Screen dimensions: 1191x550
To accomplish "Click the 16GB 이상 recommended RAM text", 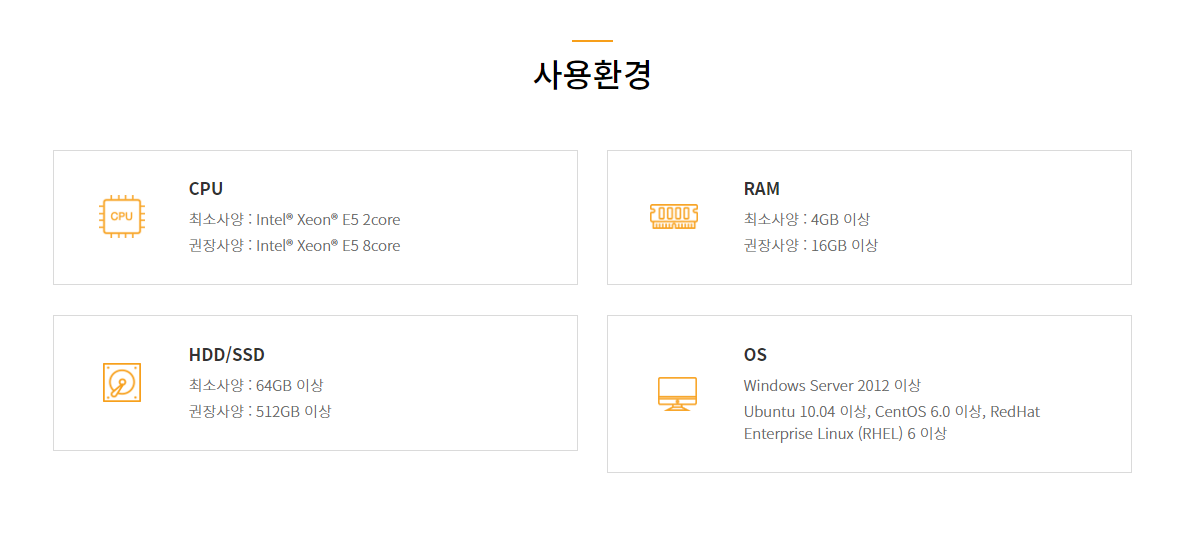I will click(x=844, y=245).
